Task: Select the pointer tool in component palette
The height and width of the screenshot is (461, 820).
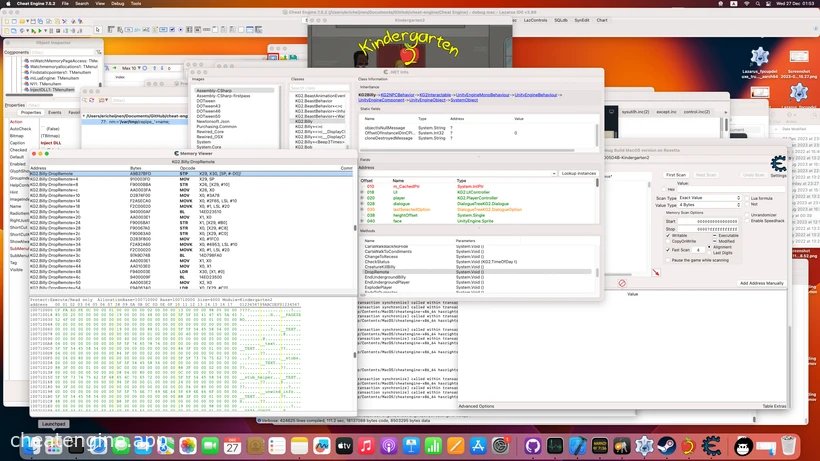Action: point(97,30)
